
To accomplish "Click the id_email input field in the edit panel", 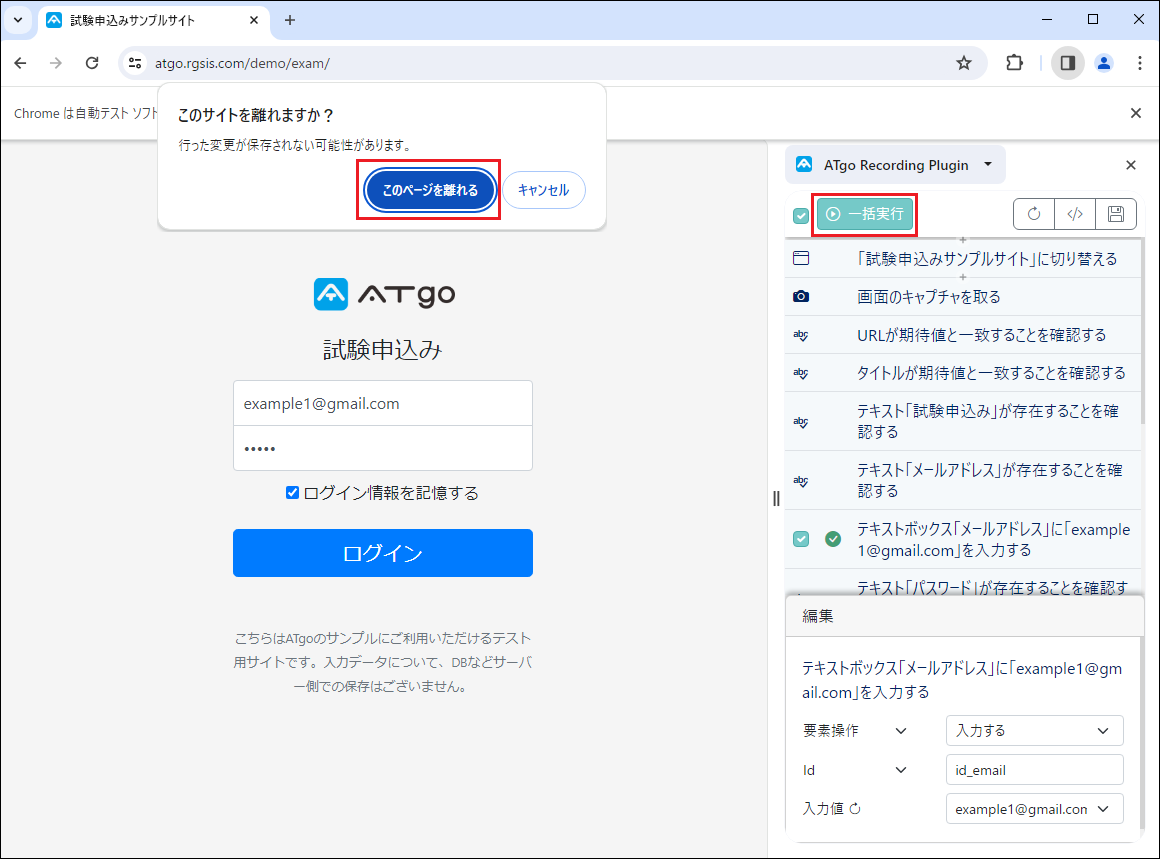I will pyautogui.click(x=1034, y=769).
